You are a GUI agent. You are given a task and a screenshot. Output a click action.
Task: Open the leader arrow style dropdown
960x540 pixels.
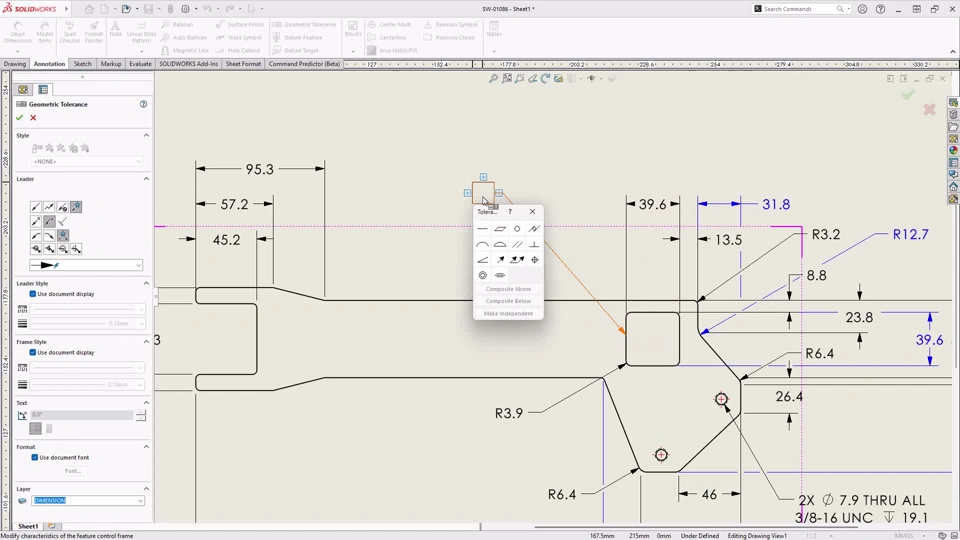coord(137,265)
